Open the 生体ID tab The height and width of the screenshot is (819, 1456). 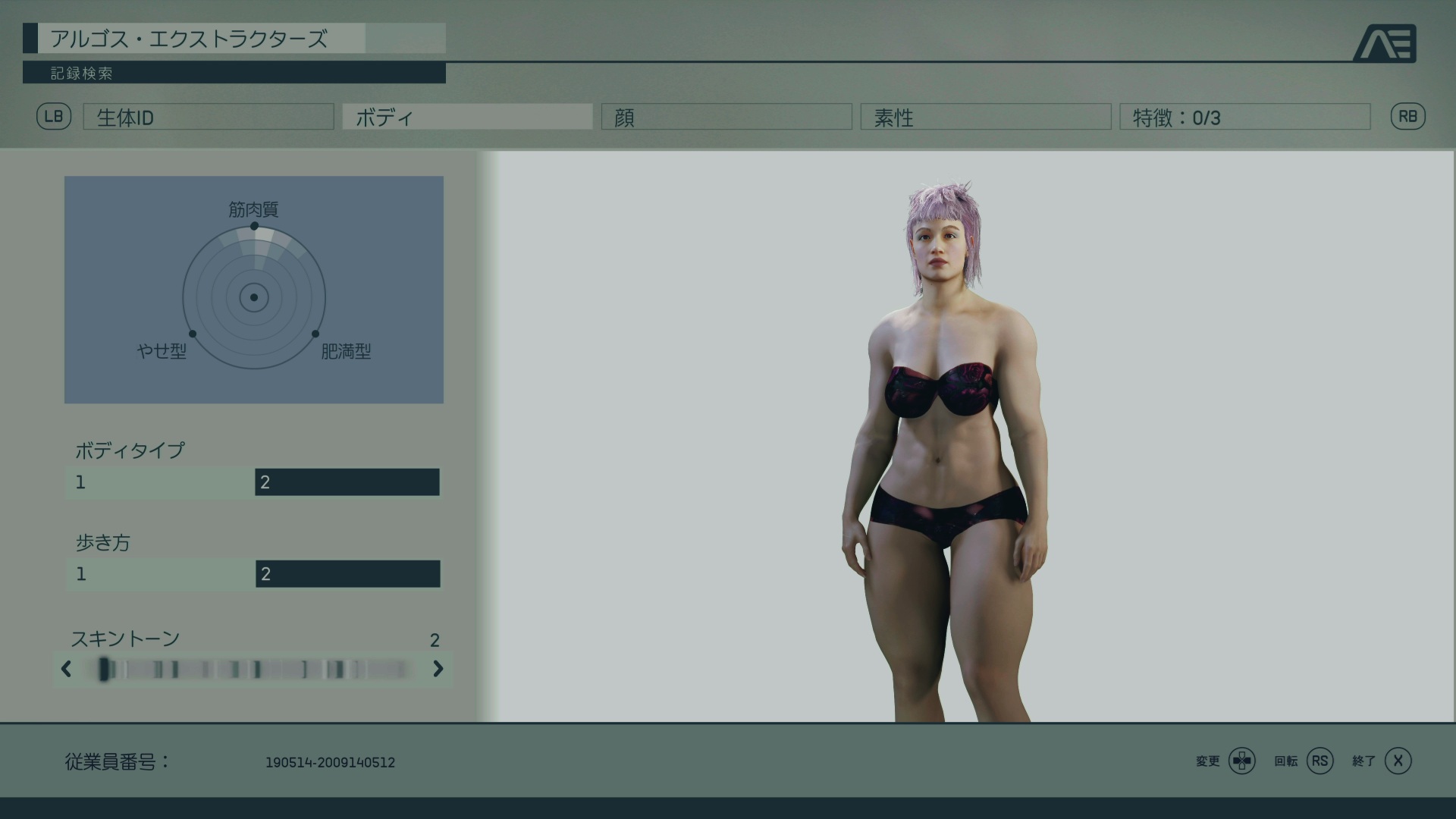click(209, 118)
